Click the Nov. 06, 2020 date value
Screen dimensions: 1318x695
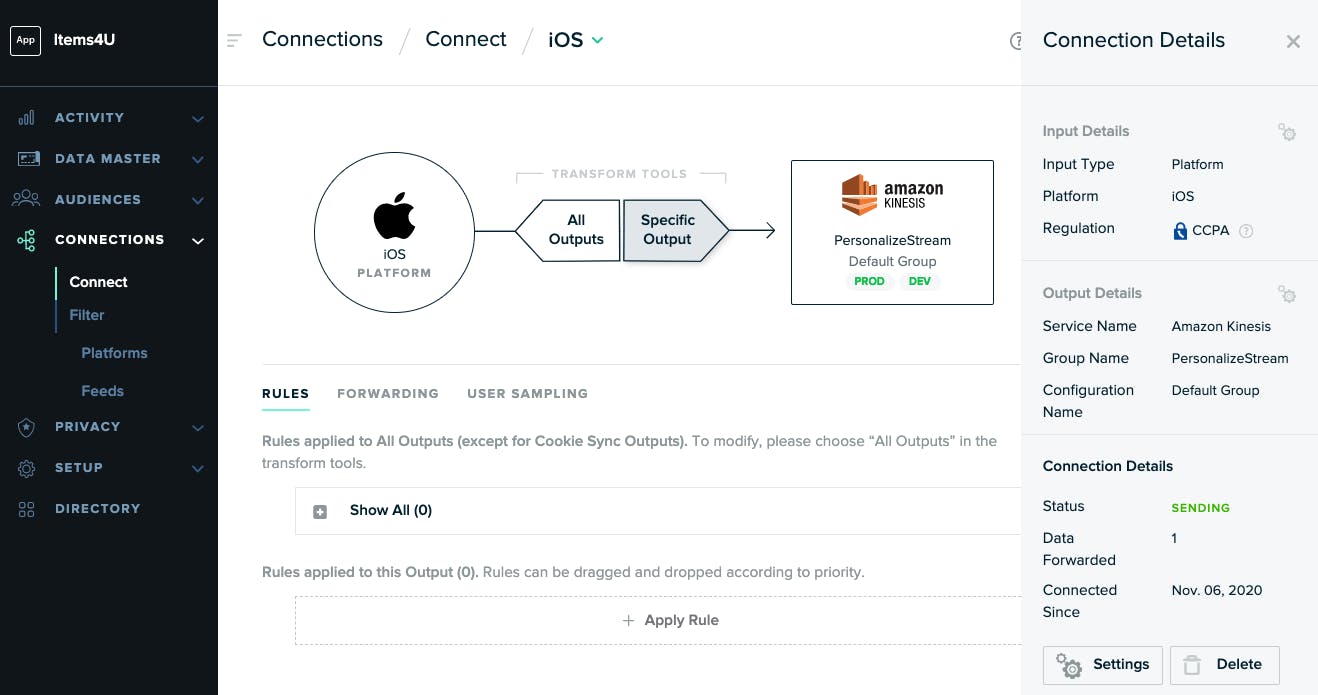click(1217, 591)
